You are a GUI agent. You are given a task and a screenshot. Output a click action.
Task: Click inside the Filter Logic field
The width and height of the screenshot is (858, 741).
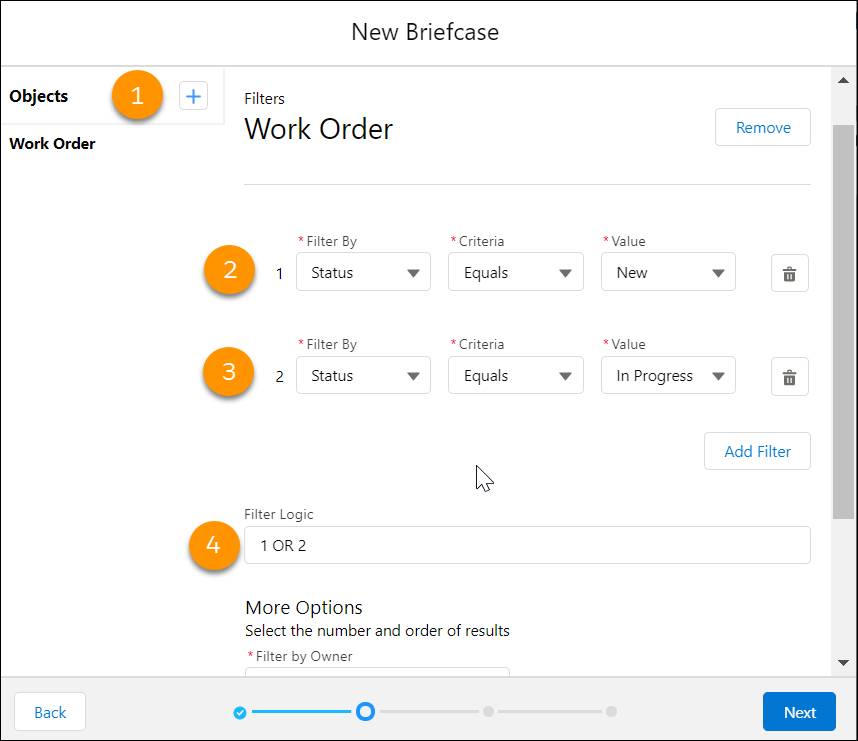(x=527, y=544)
